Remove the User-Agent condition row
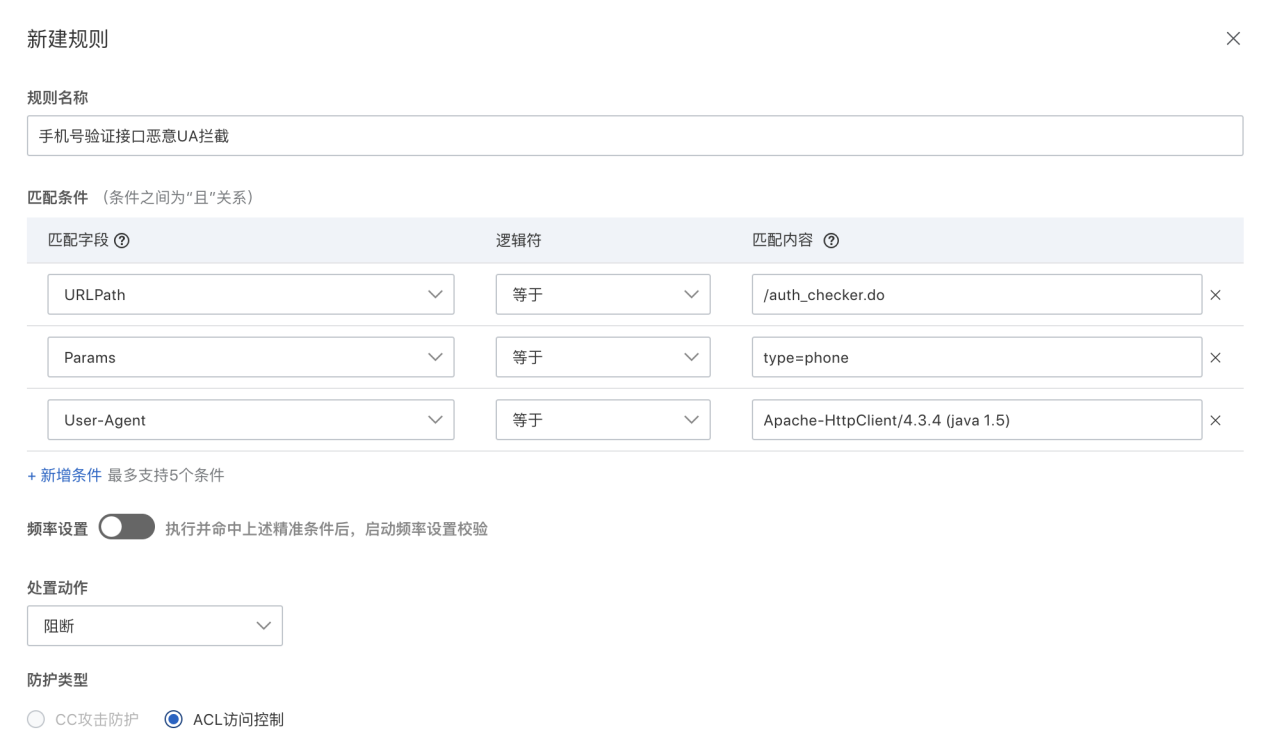The height and width of the screenshot is (746, 1268). point(1216,421)
